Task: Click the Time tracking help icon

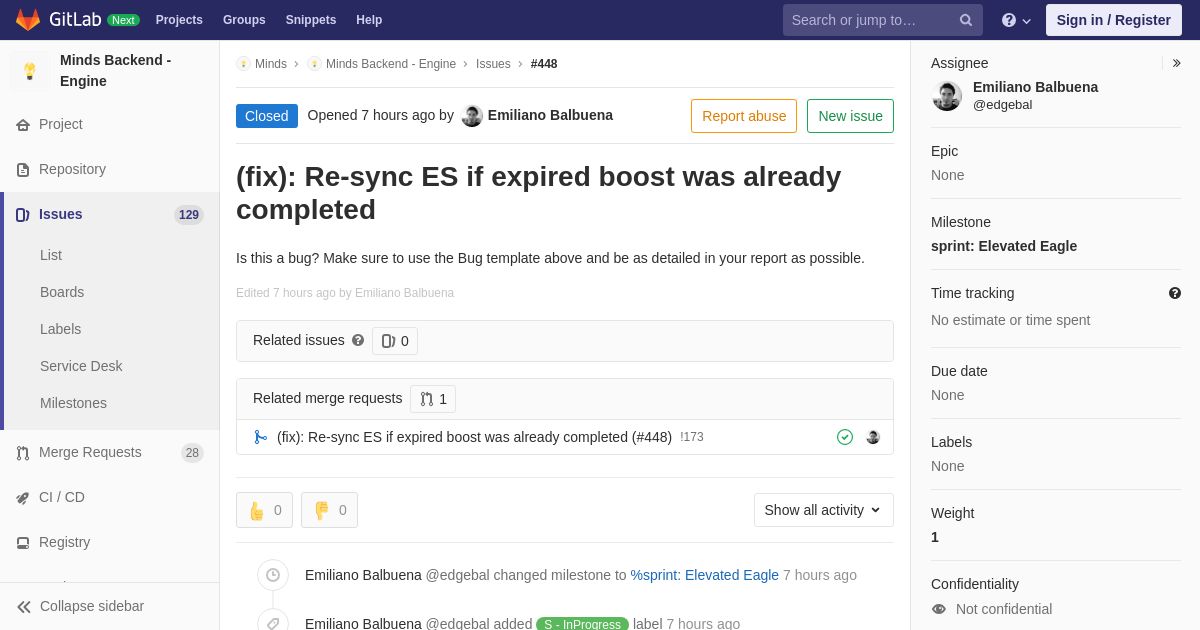Action: click(1175, 293)
